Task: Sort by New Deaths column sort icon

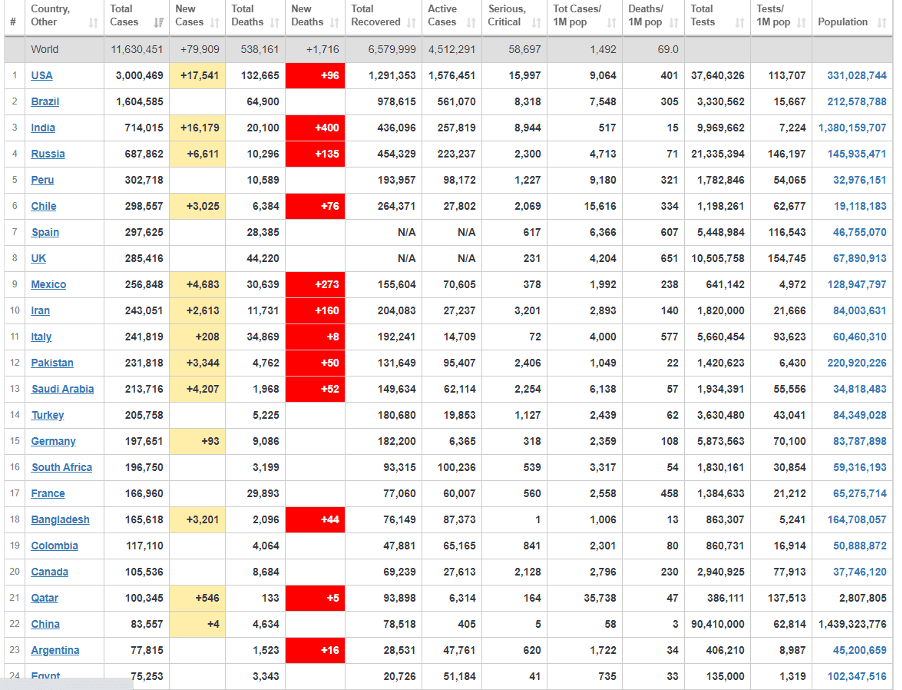Action: click(335, 23)
